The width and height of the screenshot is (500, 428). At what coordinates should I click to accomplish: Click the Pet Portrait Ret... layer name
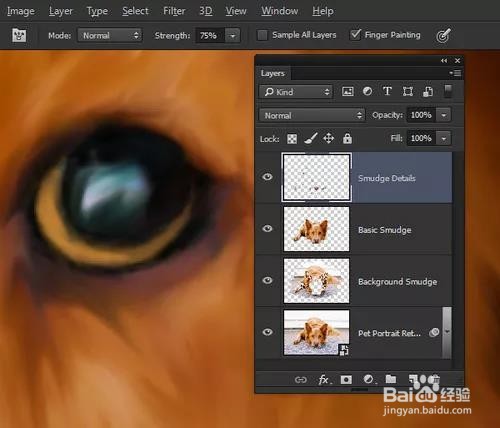(389, 333)
